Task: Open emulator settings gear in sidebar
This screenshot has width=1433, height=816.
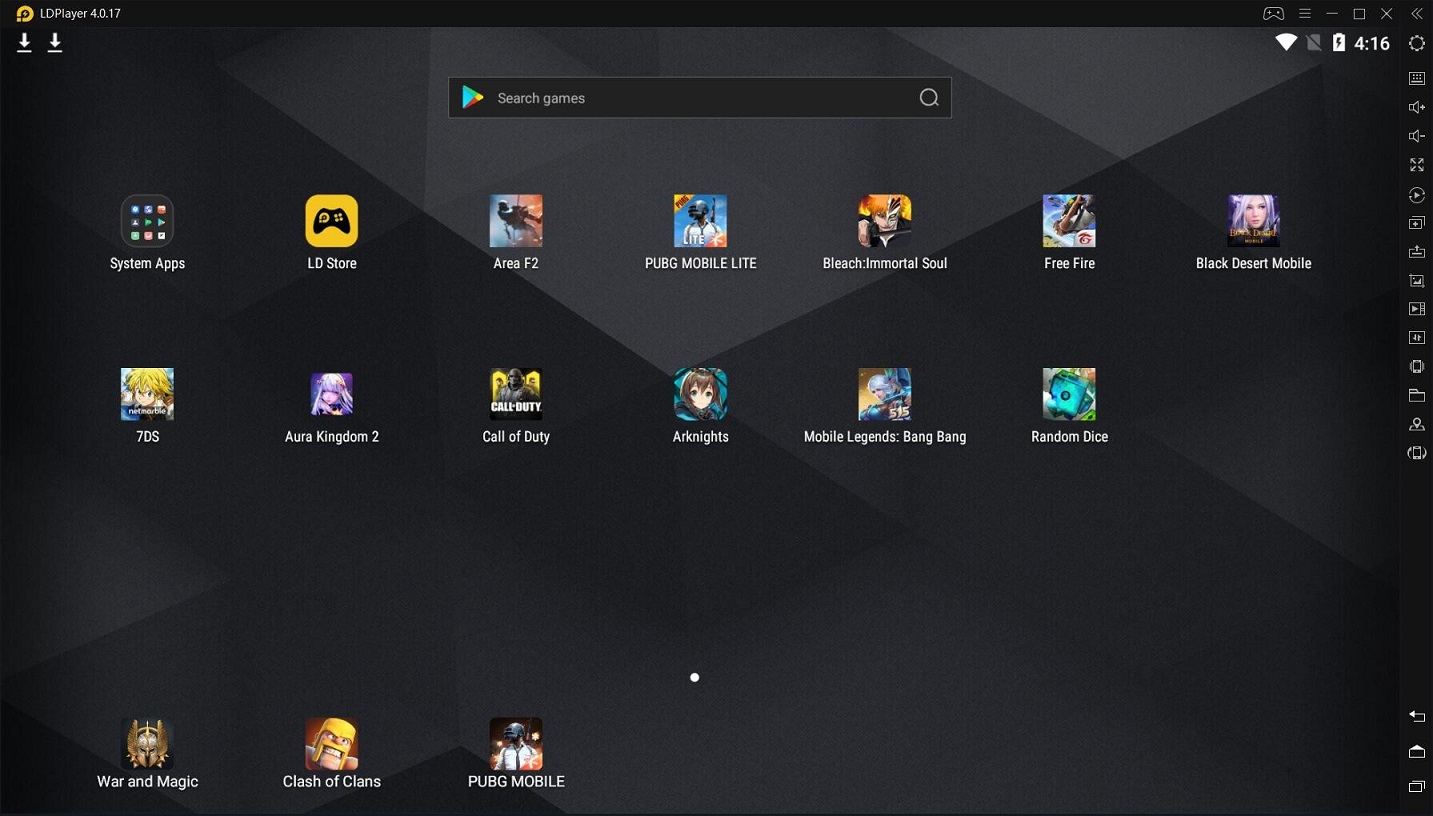Action: pos(1417,43)
